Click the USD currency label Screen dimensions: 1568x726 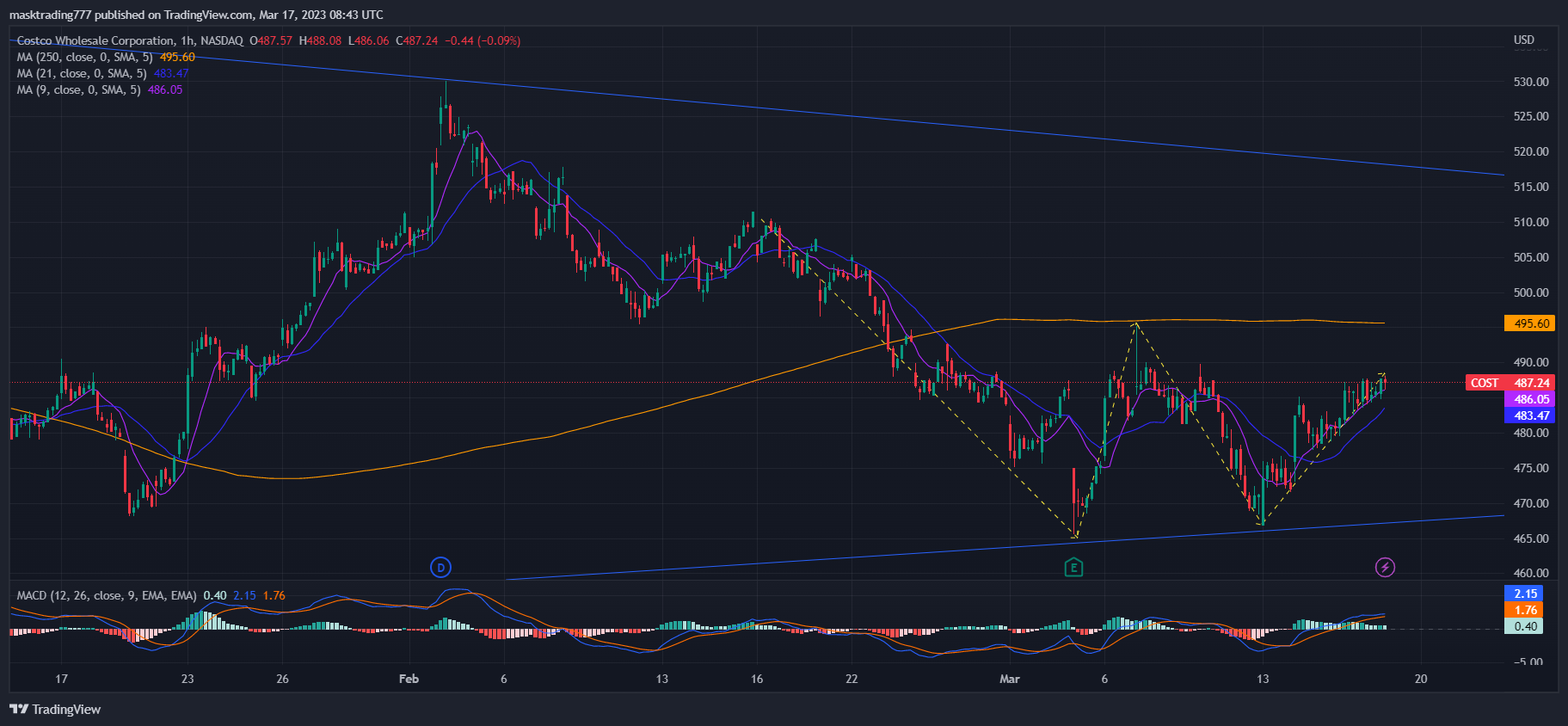click(x=1524, y=40)
